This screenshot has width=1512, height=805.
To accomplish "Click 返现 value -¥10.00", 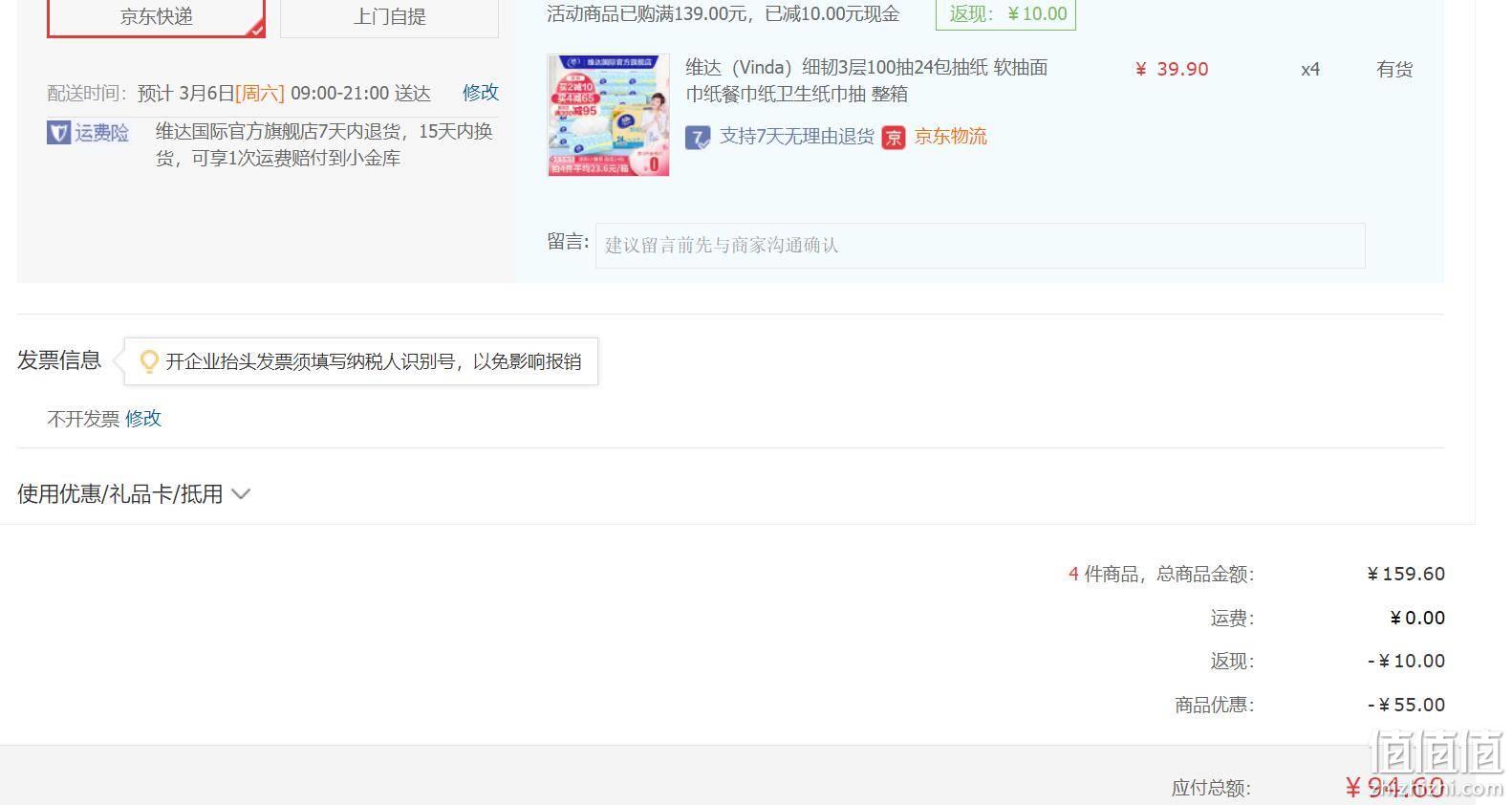I will [1406, 662].
